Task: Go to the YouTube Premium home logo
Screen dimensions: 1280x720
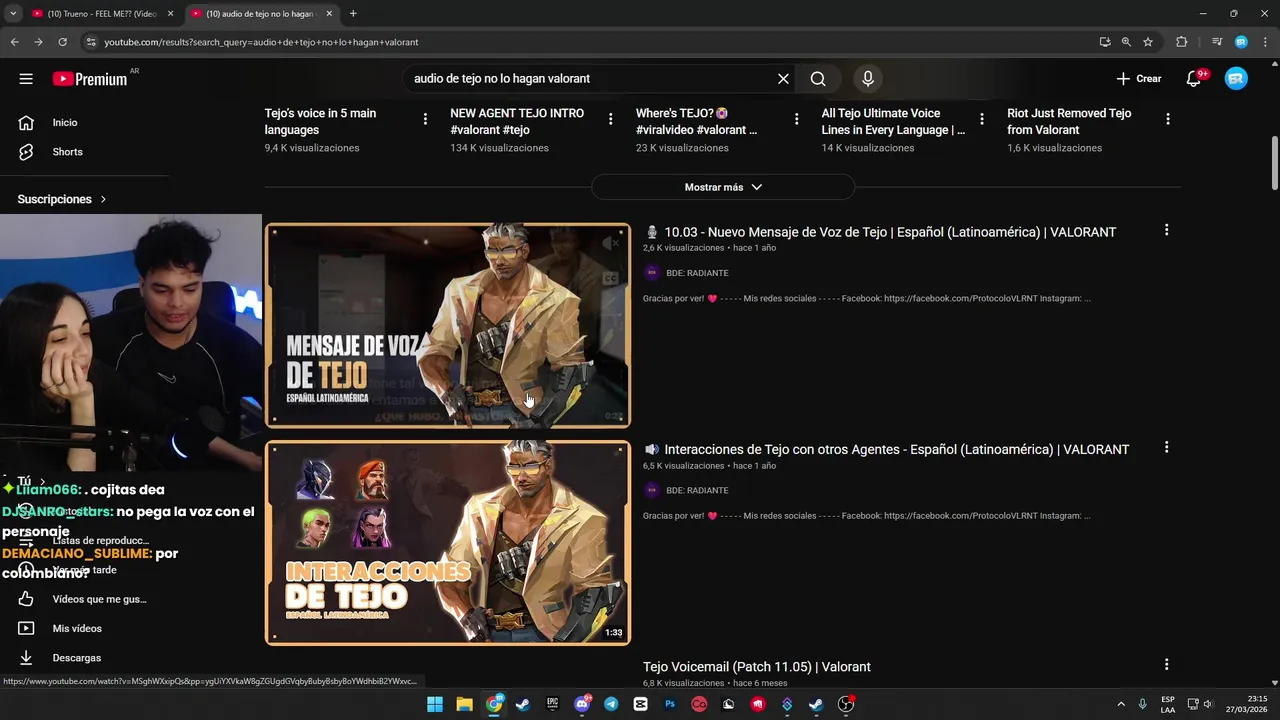Action: [x=91, y=79]
